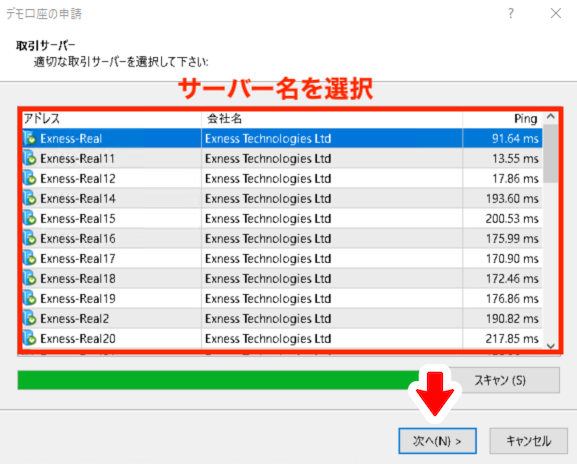Close the demo account dialog

pyautogui.click(x=556, y=14)
